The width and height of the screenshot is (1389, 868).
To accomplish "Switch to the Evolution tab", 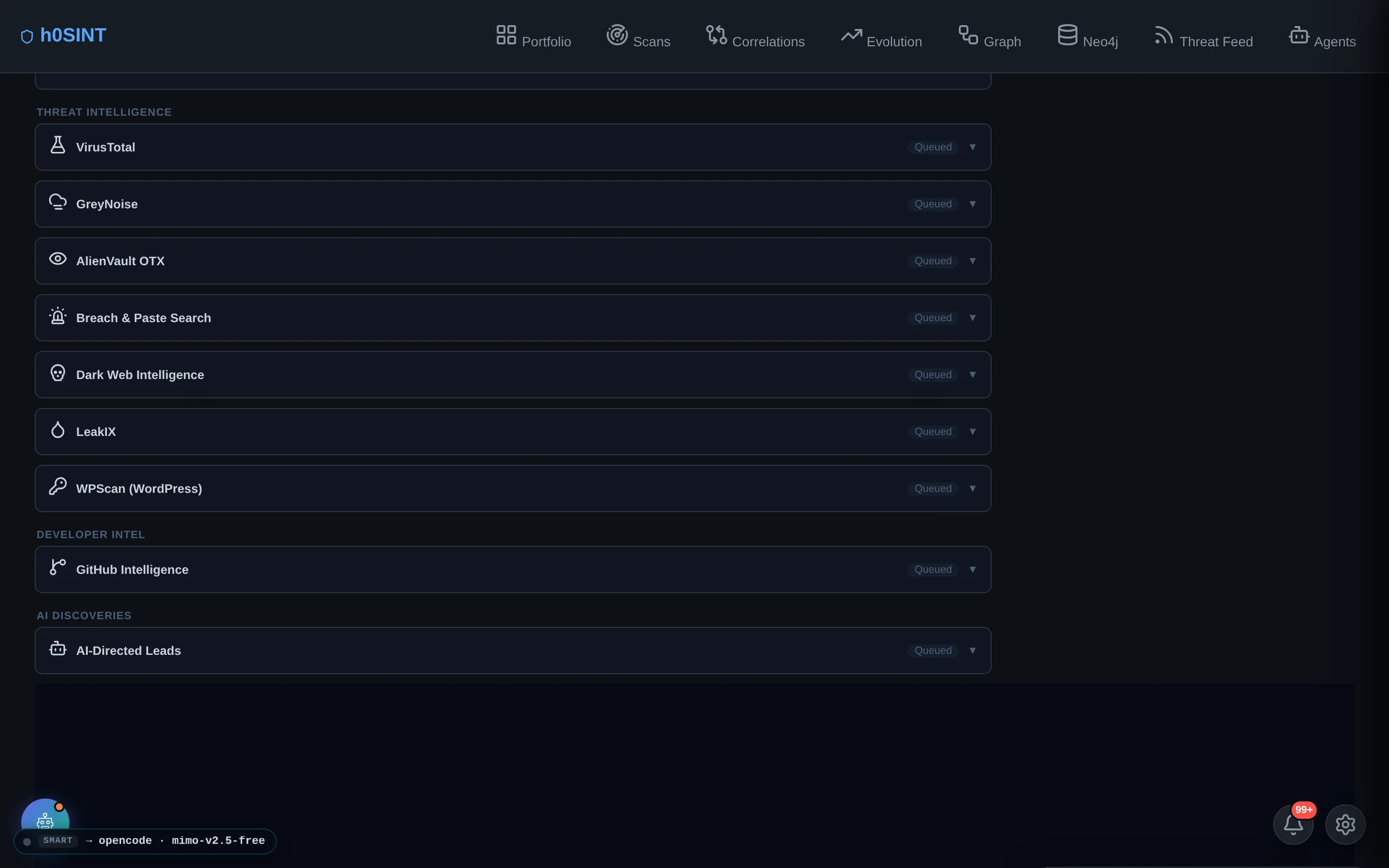I will 881,37.
